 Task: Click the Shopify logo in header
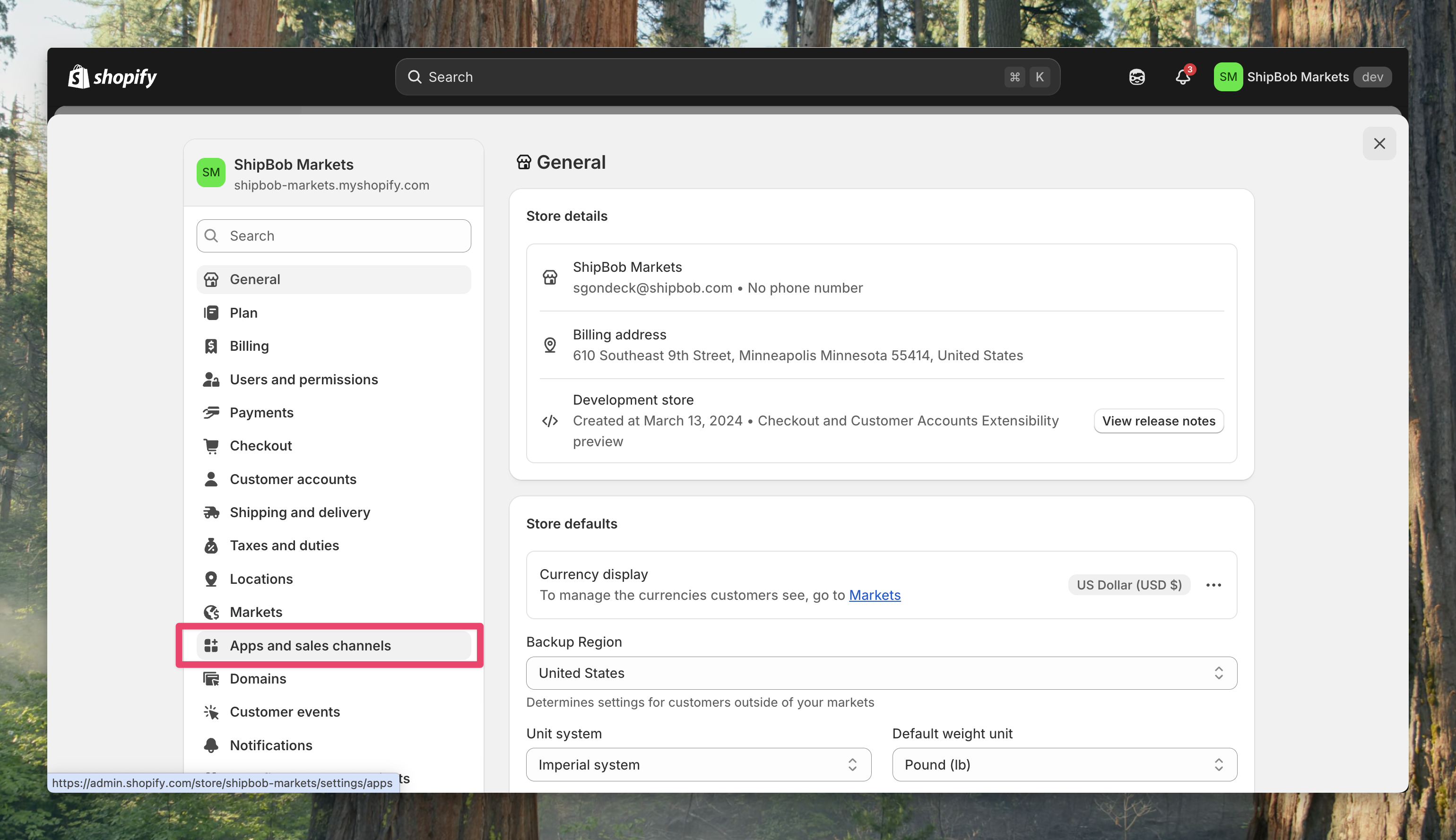pos(113,77)
